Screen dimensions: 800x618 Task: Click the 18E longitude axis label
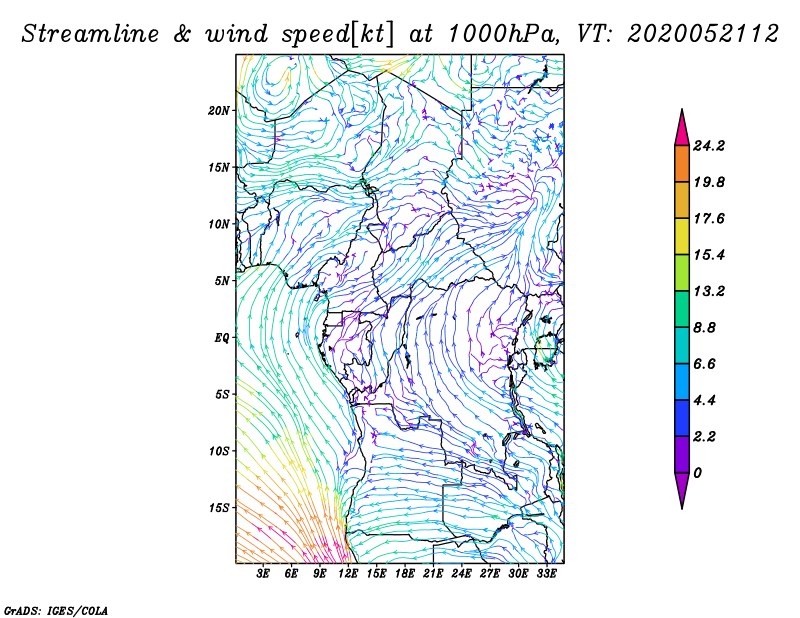[405, 575]
